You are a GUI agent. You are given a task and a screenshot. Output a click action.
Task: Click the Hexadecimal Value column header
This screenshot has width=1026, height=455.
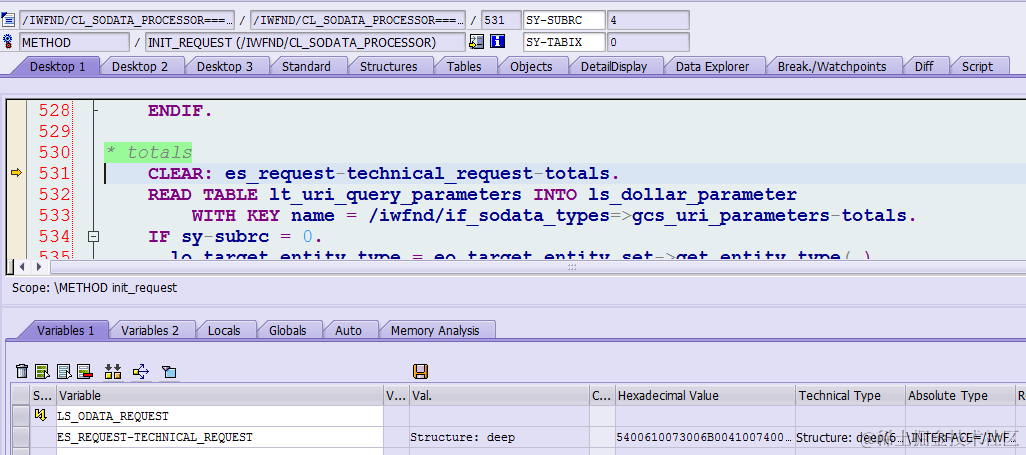pyautogui.click(x=705, y=395)
